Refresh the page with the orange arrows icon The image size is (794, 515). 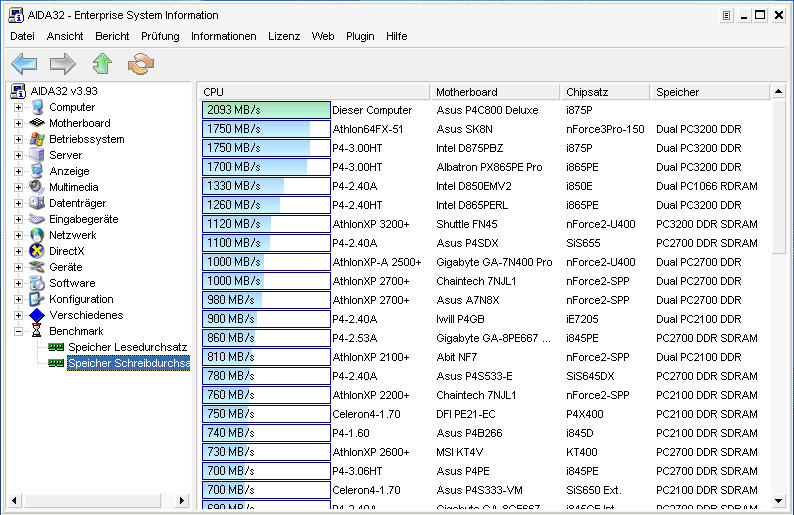(141, 64)
